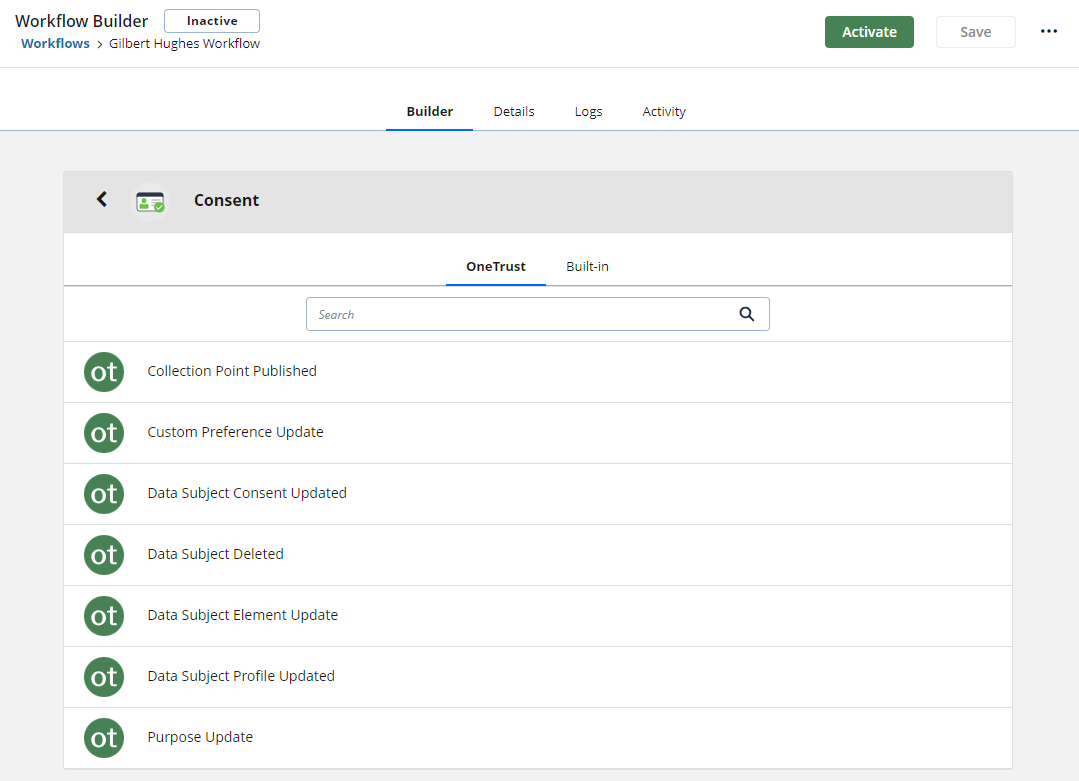Click the contact card icon beside Consent header
The width and height of the screenshot is (1079, 781).
click(x=150, y=199)
